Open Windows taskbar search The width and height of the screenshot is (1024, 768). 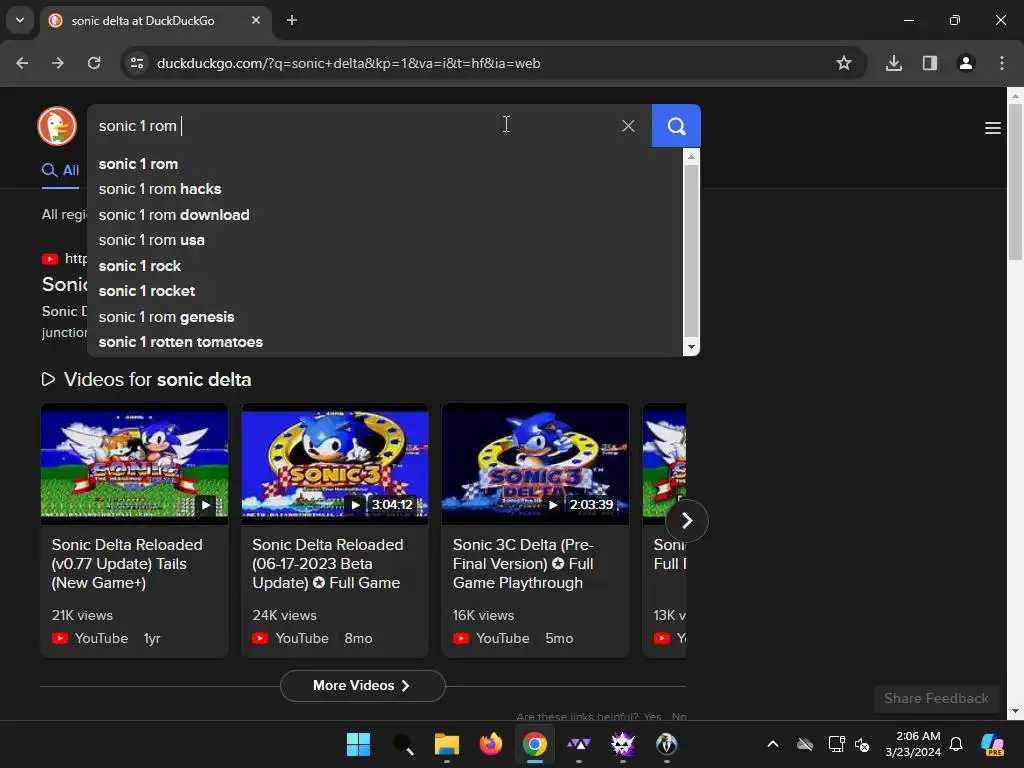[x=403, y=744]
